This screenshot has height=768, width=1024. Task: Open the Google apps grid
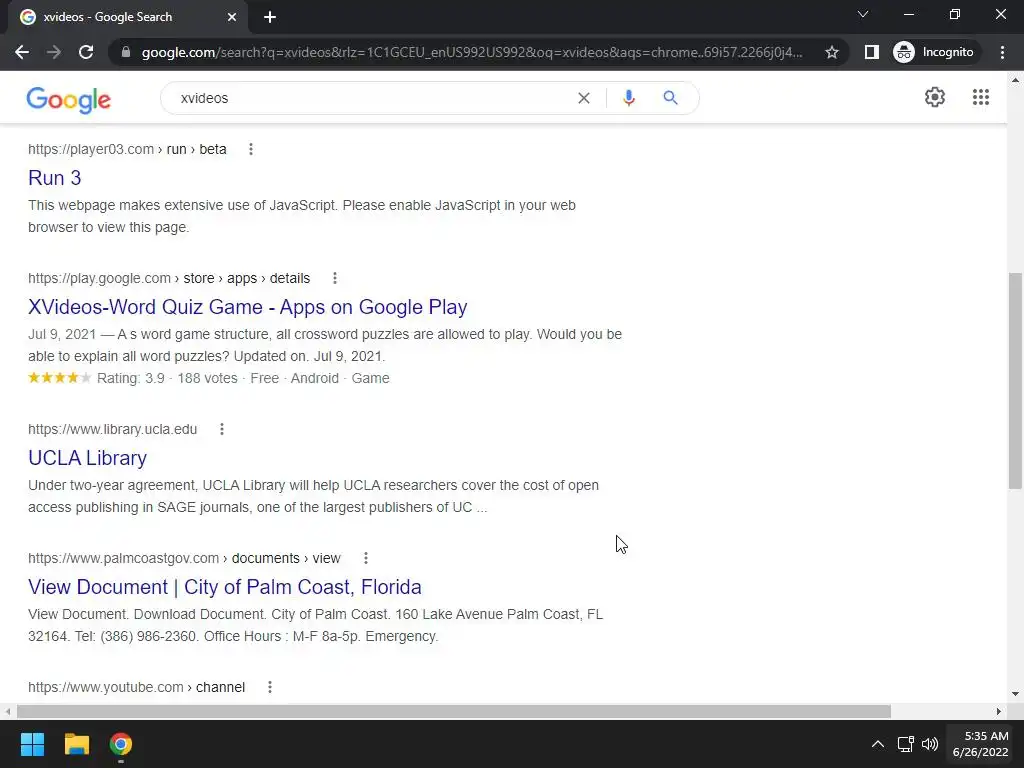coord(980,97)
